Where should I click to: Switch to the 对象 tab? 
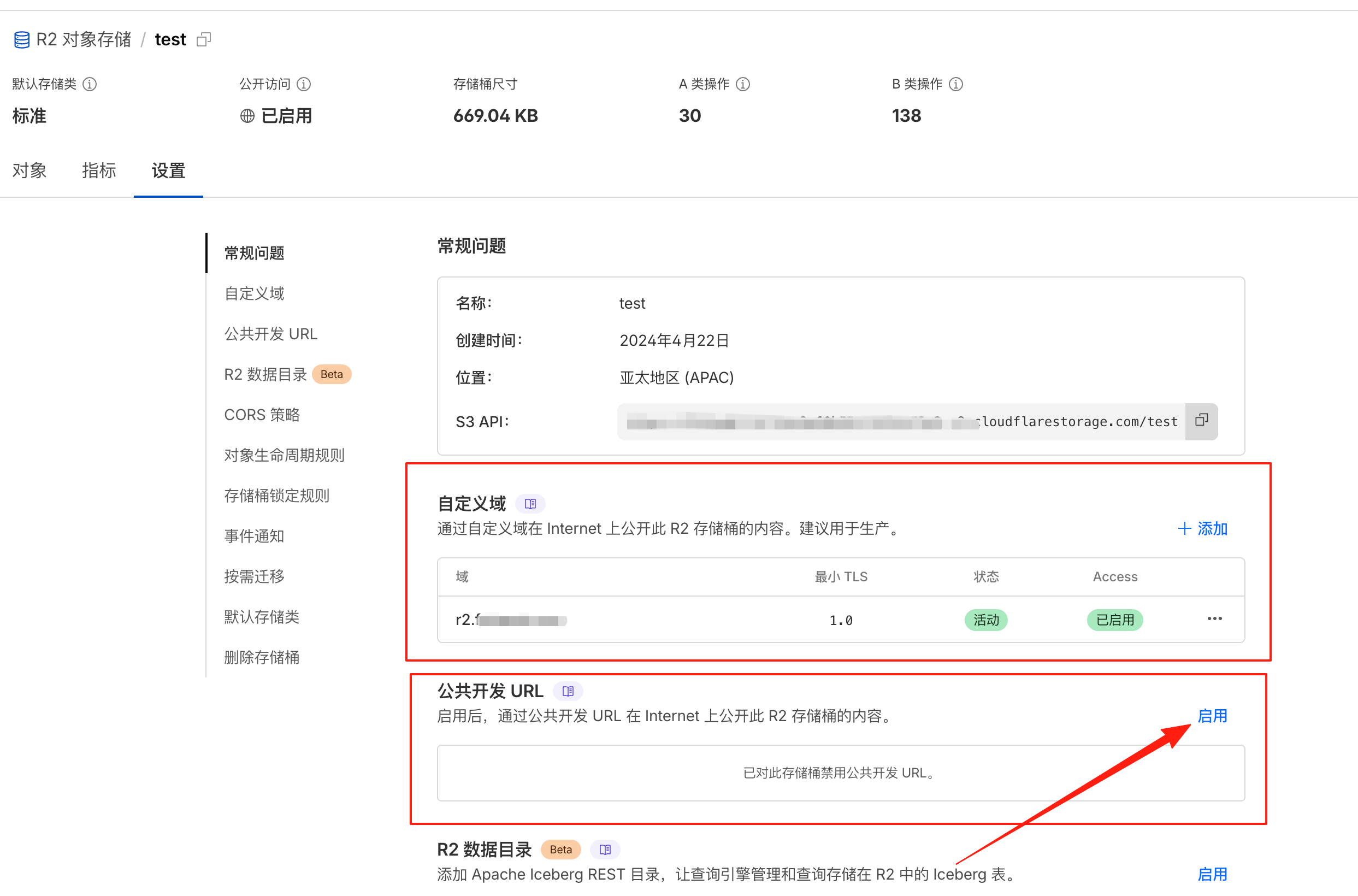click(29, 170)
